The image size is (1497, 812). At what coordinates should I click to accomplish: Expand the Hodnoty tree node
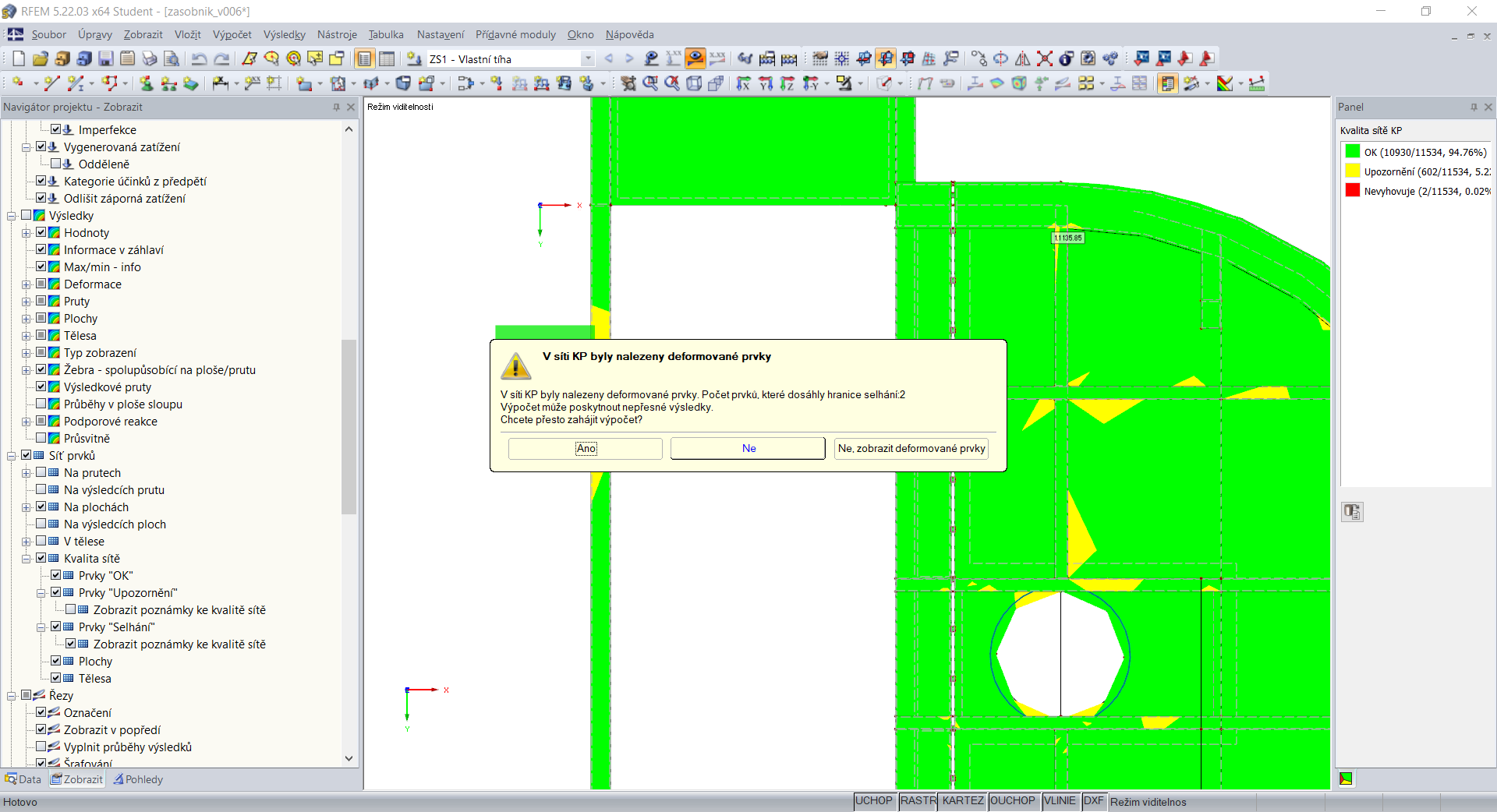click(x=27, y=233)
